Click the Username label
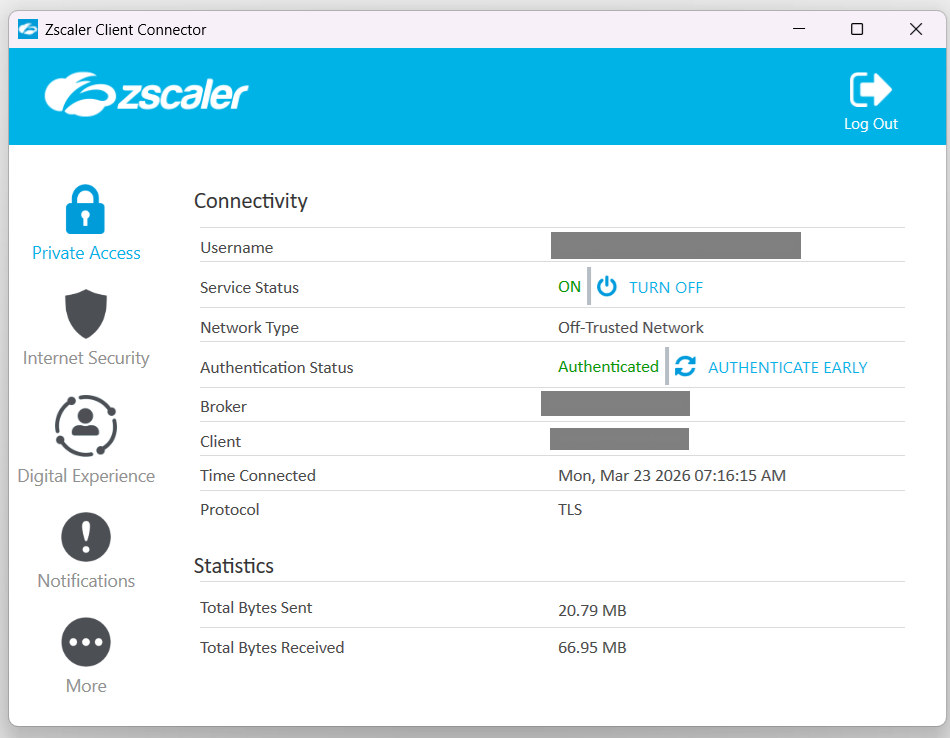 point(237,248)
